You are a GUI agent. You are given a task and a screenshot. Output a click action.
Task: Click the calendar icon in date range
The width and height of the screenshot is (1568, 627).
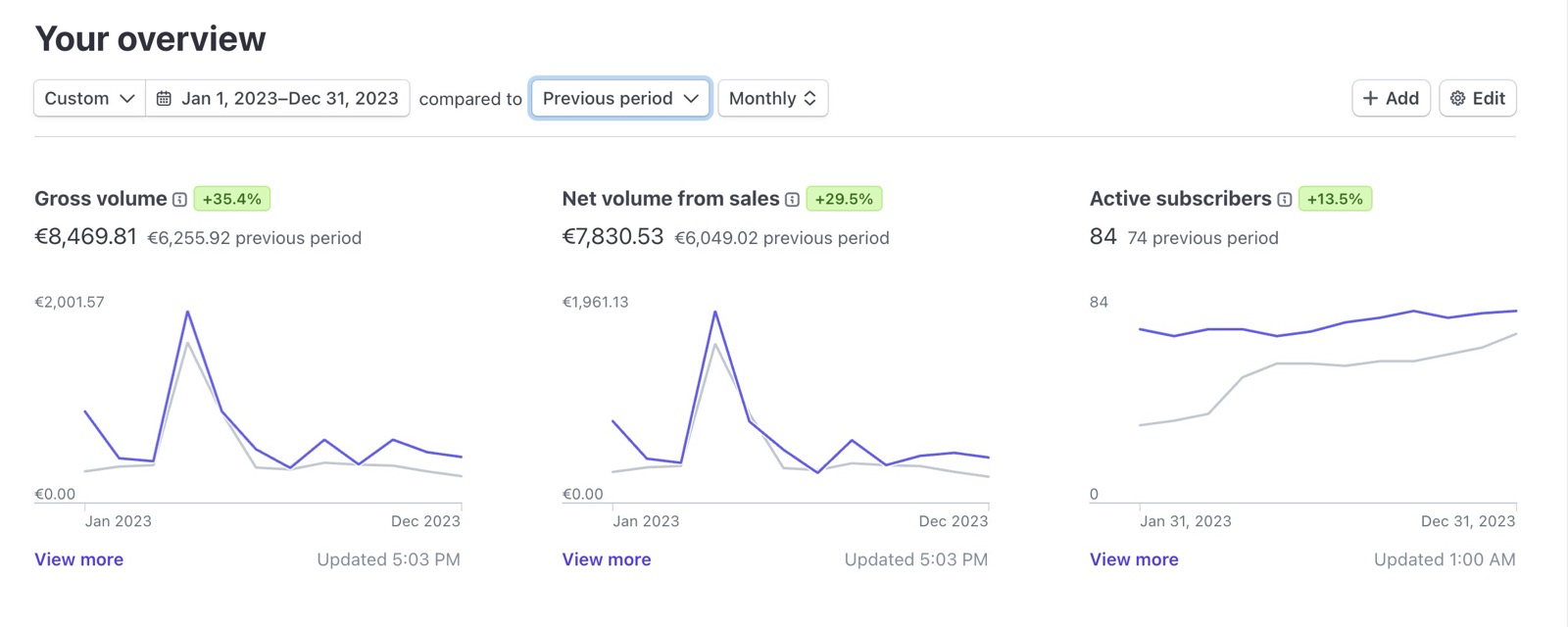click(164, 99)
